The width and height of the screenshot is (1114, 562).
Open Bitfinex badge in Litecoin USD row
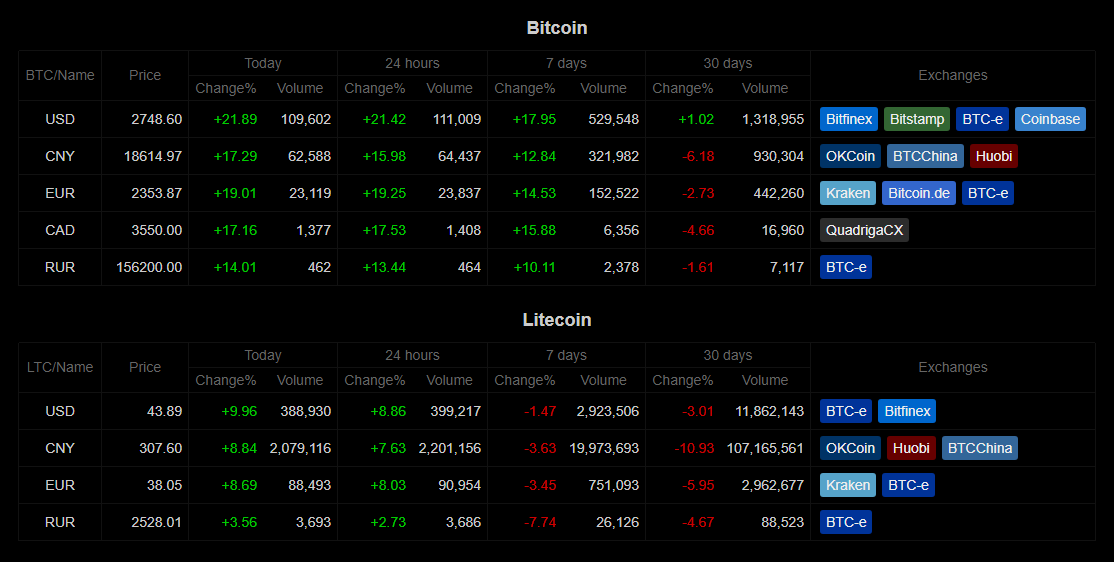pos(907,411)
